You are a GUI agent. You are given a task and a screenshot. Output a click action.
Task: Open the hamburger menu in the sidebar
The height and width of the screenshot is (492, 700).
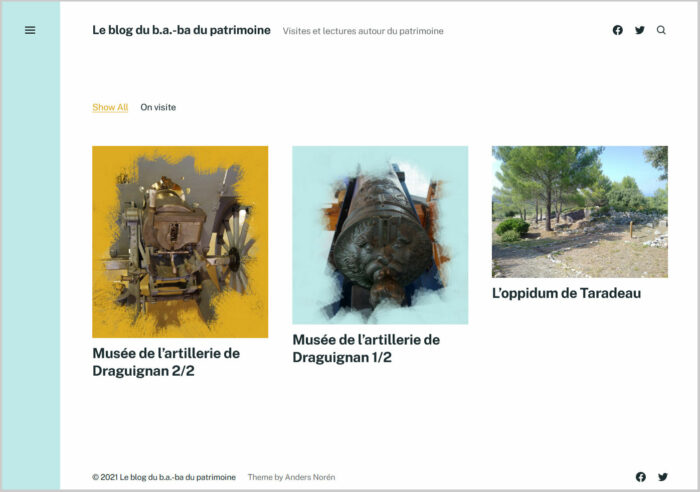point(30,30)
